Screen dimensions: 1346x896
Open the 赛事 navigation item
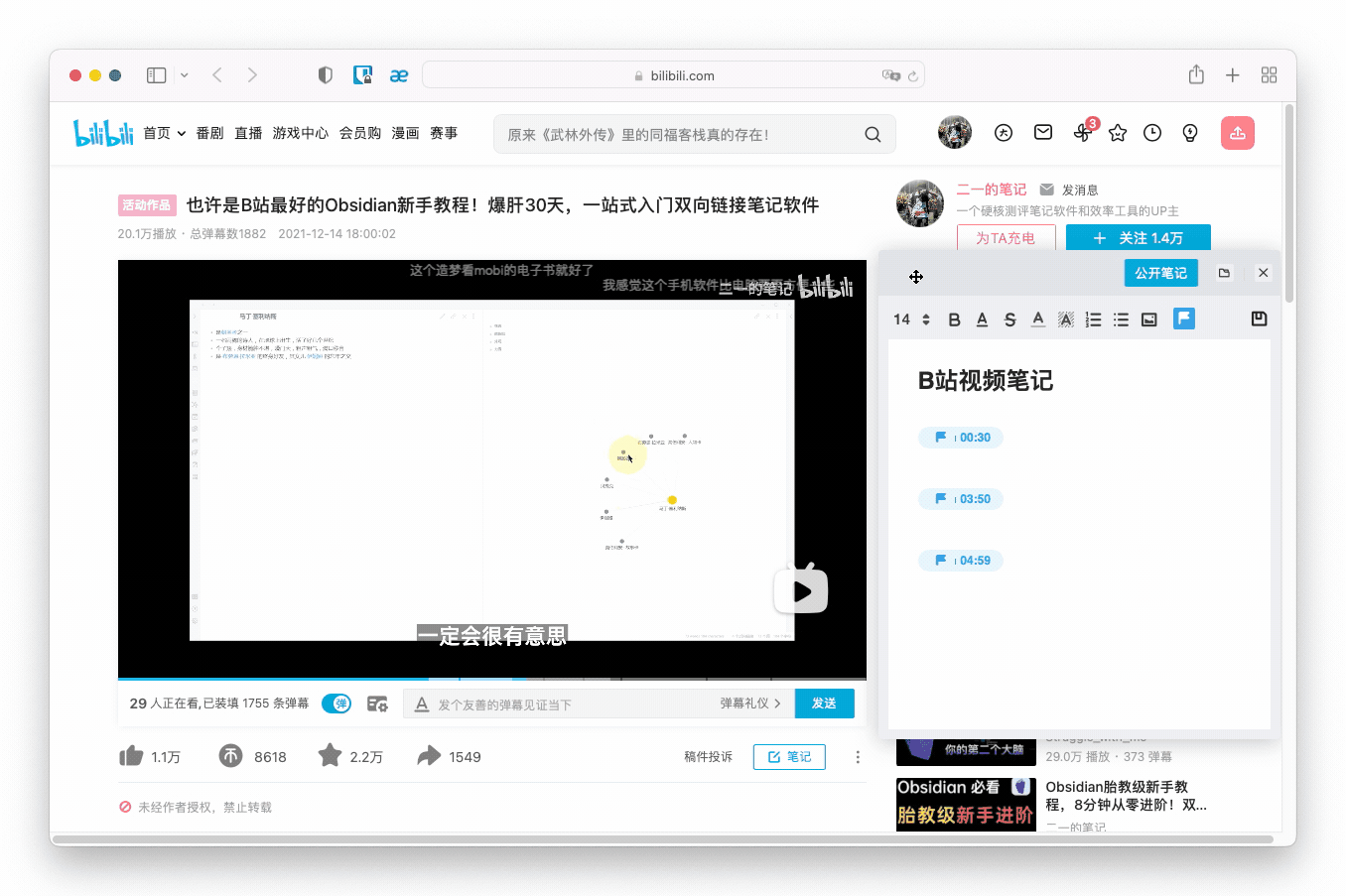(444, 133)
